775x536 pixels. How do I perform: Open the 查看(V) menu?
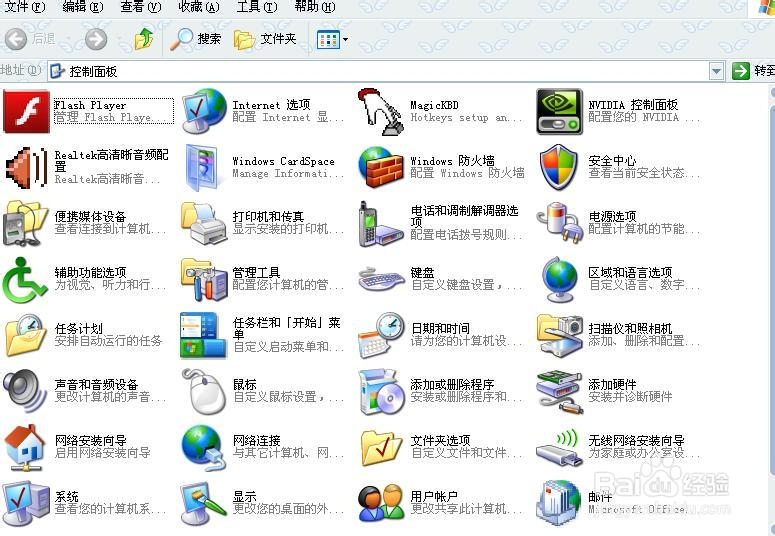pos(141,7)
